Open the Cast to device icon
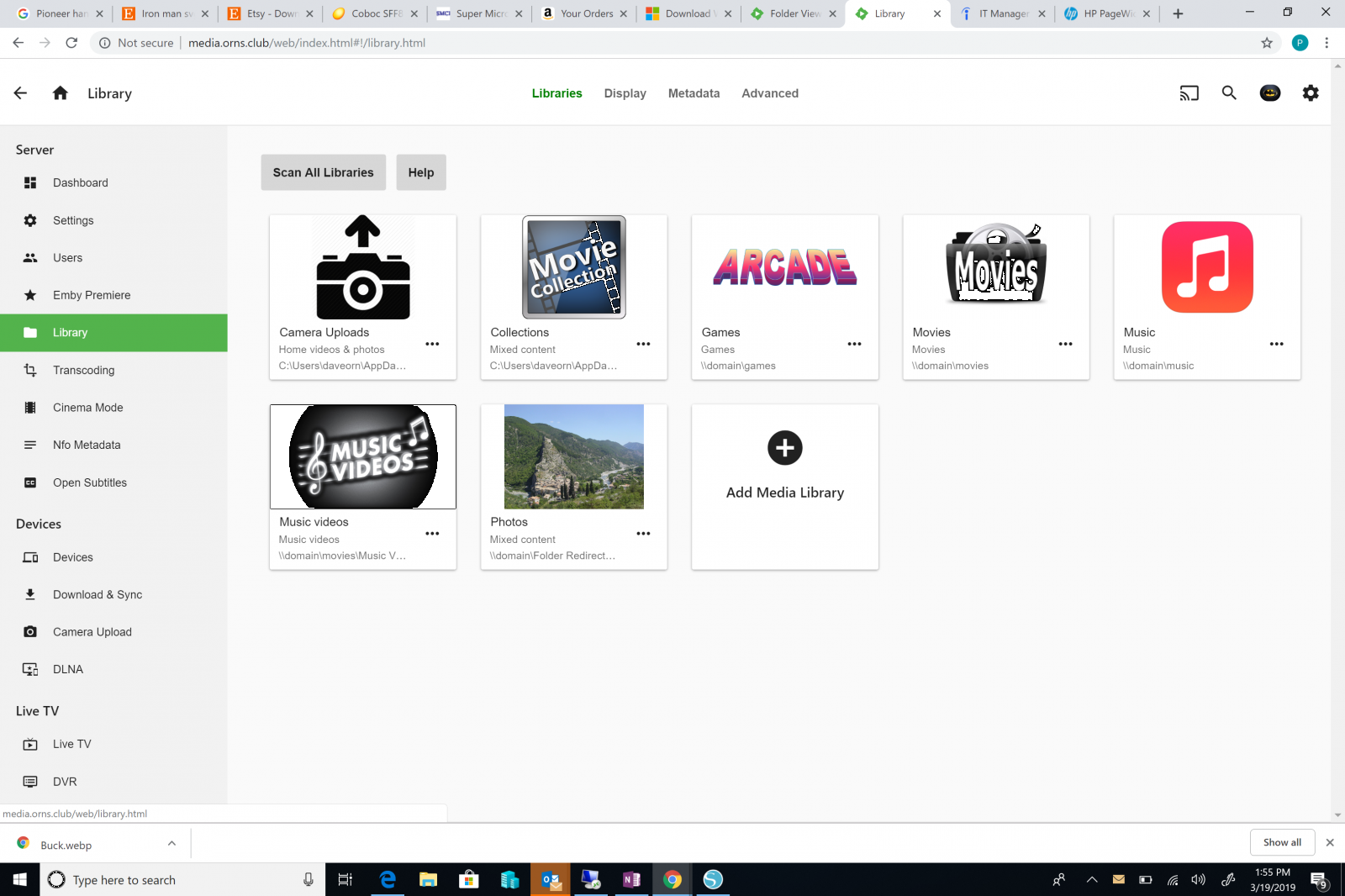Image resolution: width=1345 pixels, height=896 pixels. [x=1189, y=93]
